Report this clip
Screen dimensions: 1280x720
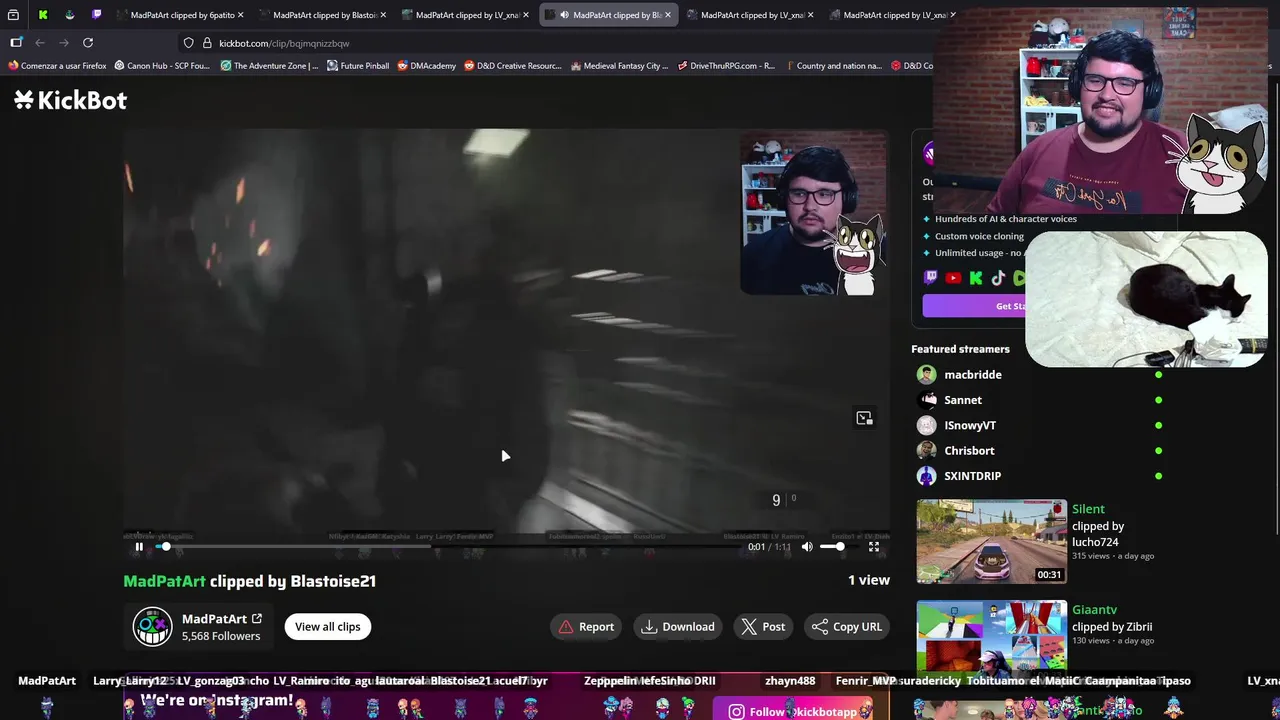[x=586, y=627]
